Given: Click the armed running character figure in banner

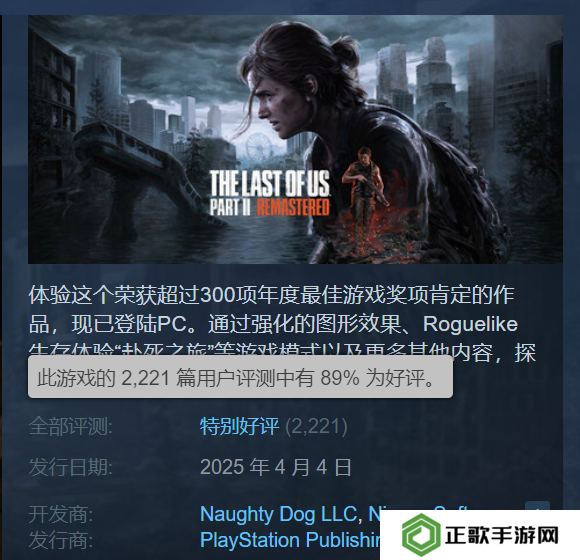Looking at the screenshot, I should 364,179.
